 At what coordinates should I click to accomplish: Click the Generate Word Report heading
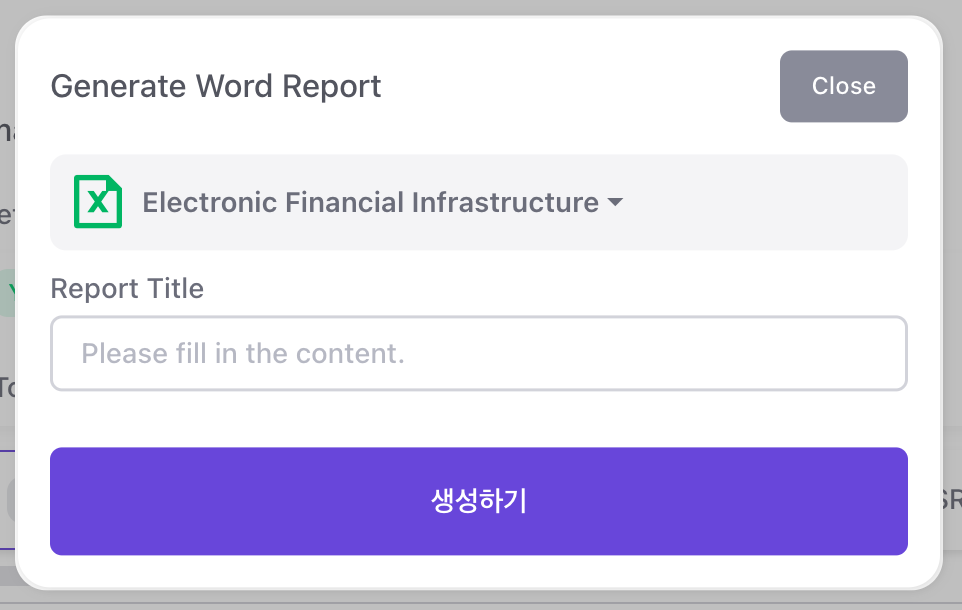pyautogui.click(x=216, y=86)
